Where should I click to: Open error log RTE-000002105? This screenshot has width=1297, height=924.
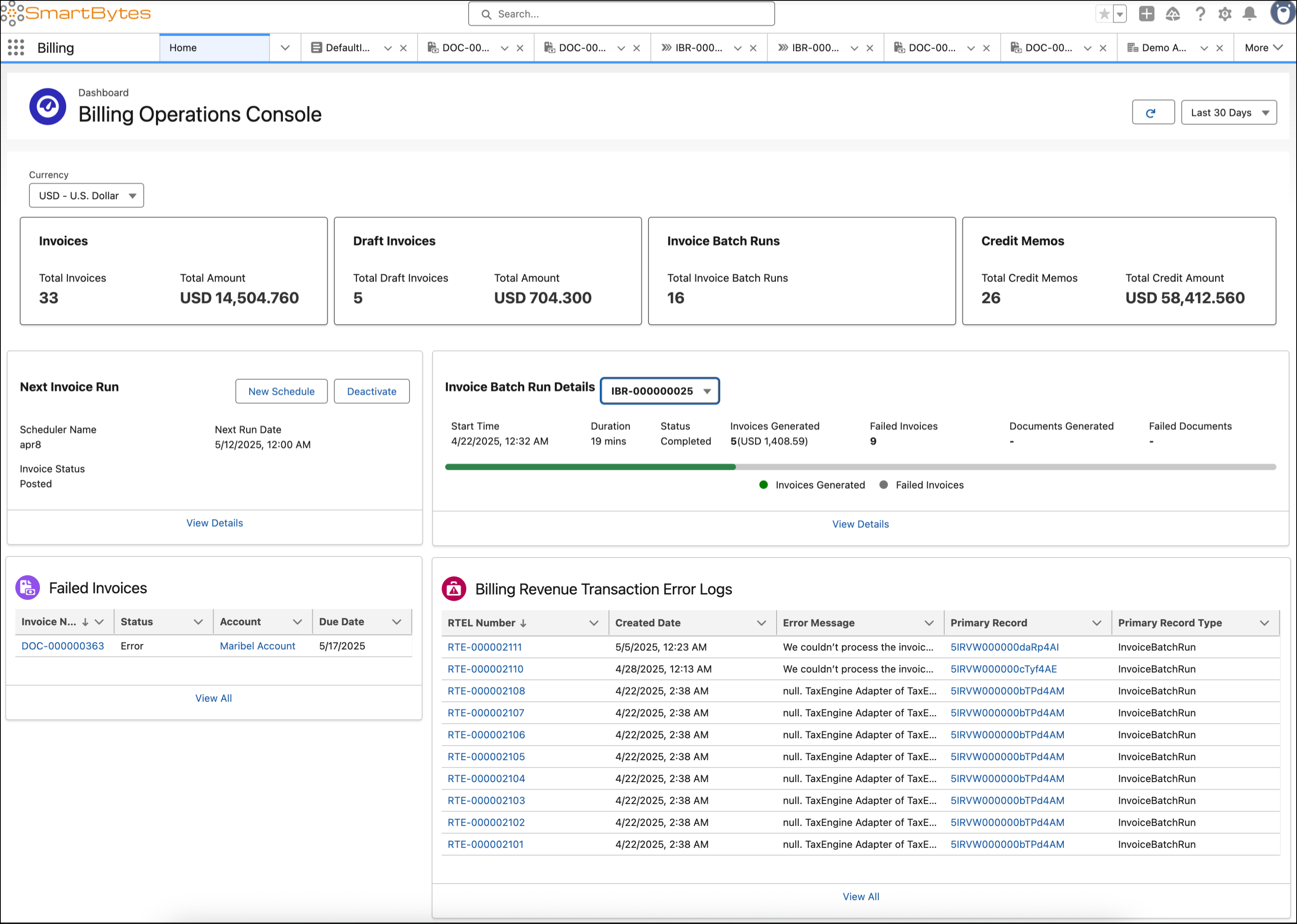486,757
